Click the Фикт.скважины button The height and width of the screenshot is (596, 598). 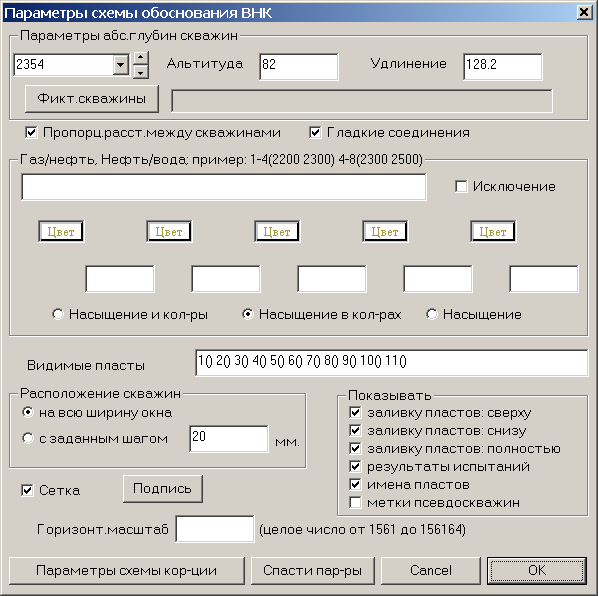point(92,99)
